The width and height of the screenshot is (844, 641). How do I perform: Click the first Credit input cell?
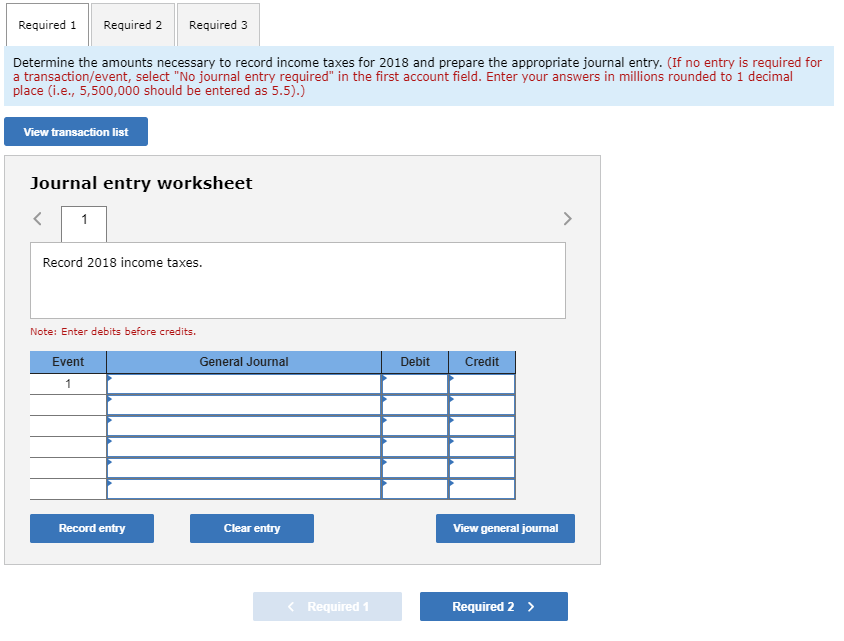point(482,382)
